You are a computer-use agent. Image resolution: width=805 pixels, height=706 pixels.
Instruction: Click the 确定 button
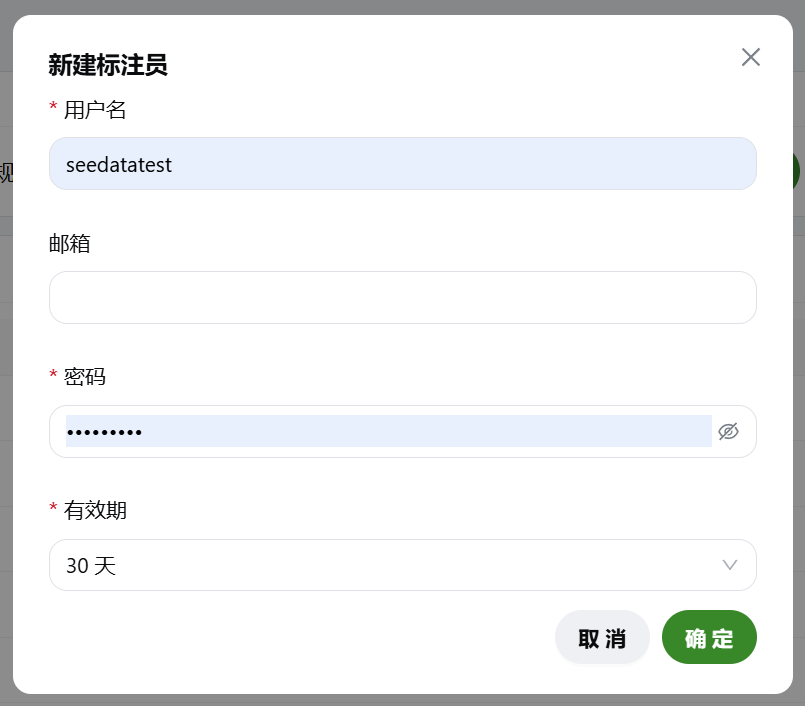point(709,637)
